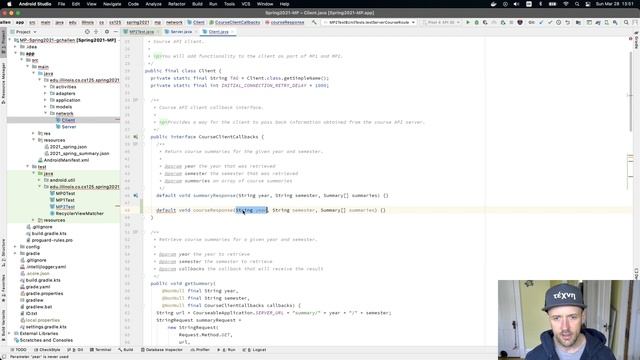Select settings.gradle.kts in Project tree
The width and height of the screenshot is (640, 360).
pos(46,327)
